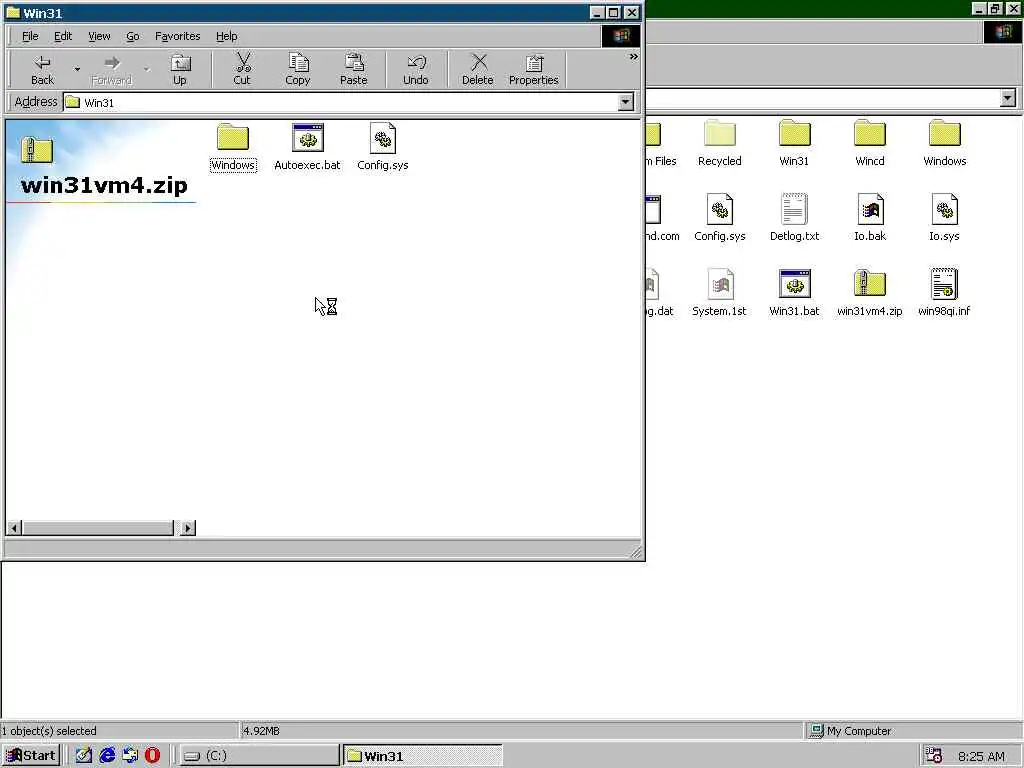Image resolution: width=1024 pixels, height=768 pixels.
Task: Click the Paste toolbar button
Action: (x=354, y=70)
